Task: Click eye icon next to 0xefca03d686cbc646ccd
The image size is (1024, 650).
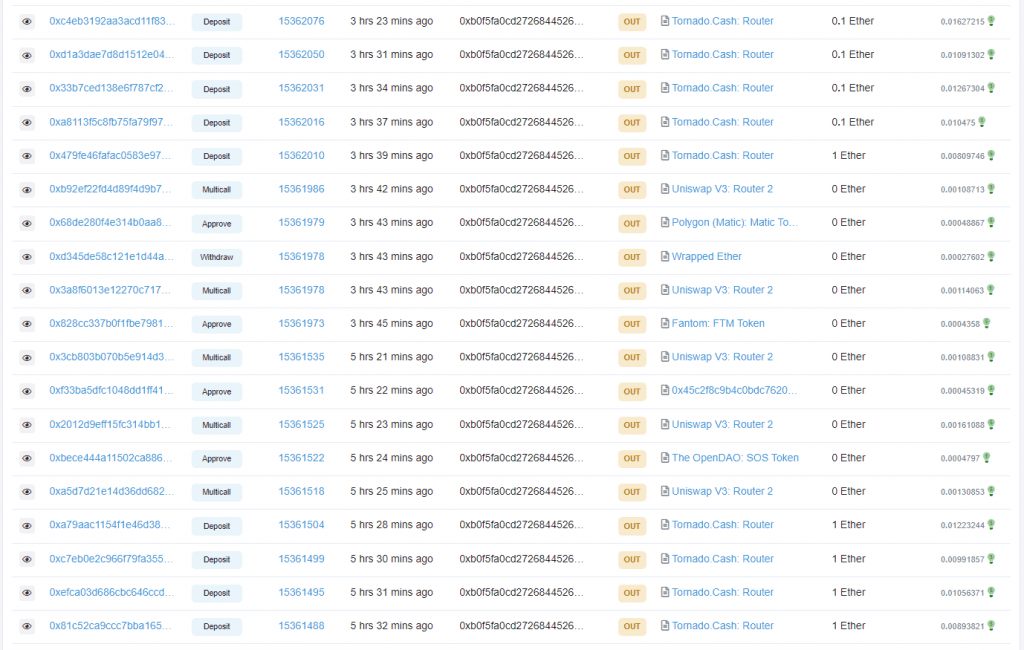Action: click(x=27, y=593)
